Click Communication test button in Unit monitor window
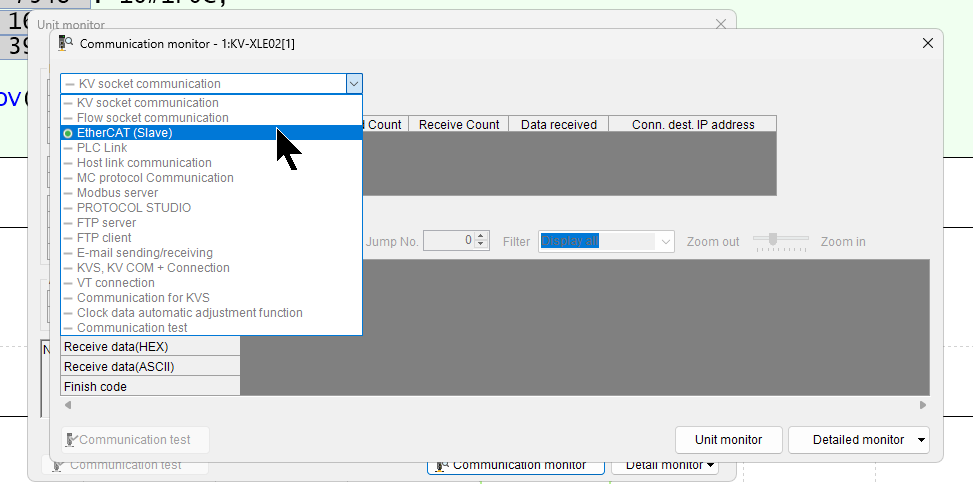Viewport: 973px width, 484px height. click(125, 465)
